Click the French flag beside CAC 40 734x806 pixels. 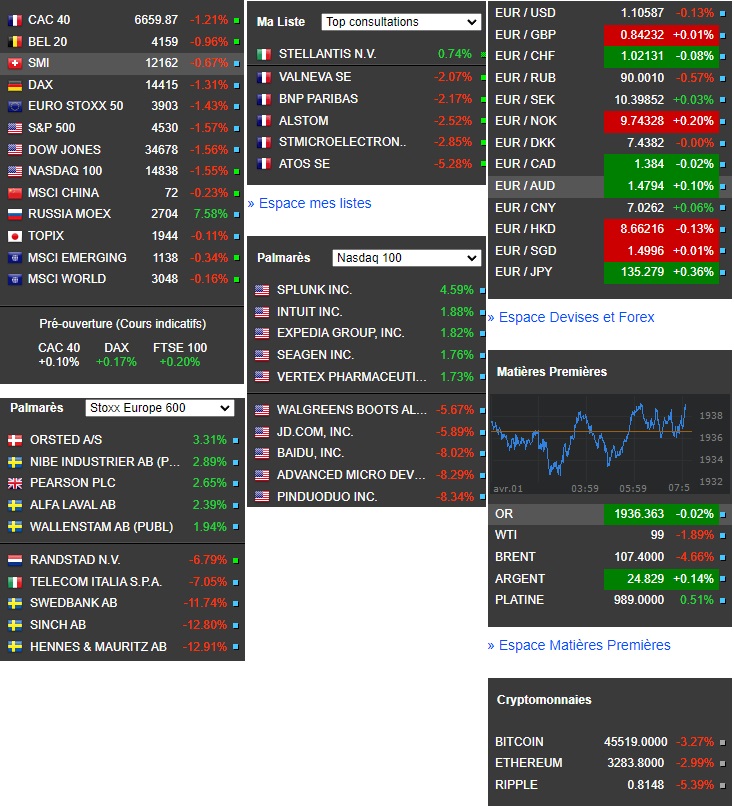(15, 20)
